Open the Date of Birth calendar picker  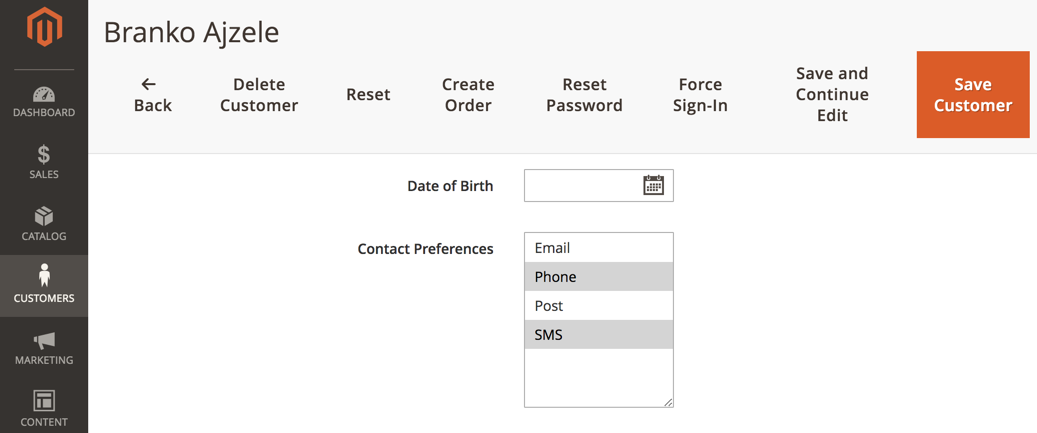coord(653,185)
